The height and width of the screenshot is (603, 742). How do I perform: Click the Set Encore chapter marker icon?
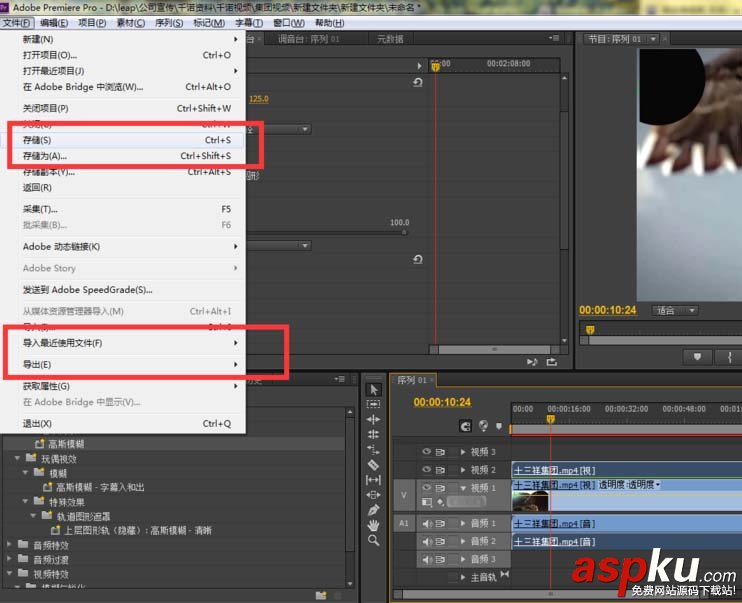tap(483, 426)
